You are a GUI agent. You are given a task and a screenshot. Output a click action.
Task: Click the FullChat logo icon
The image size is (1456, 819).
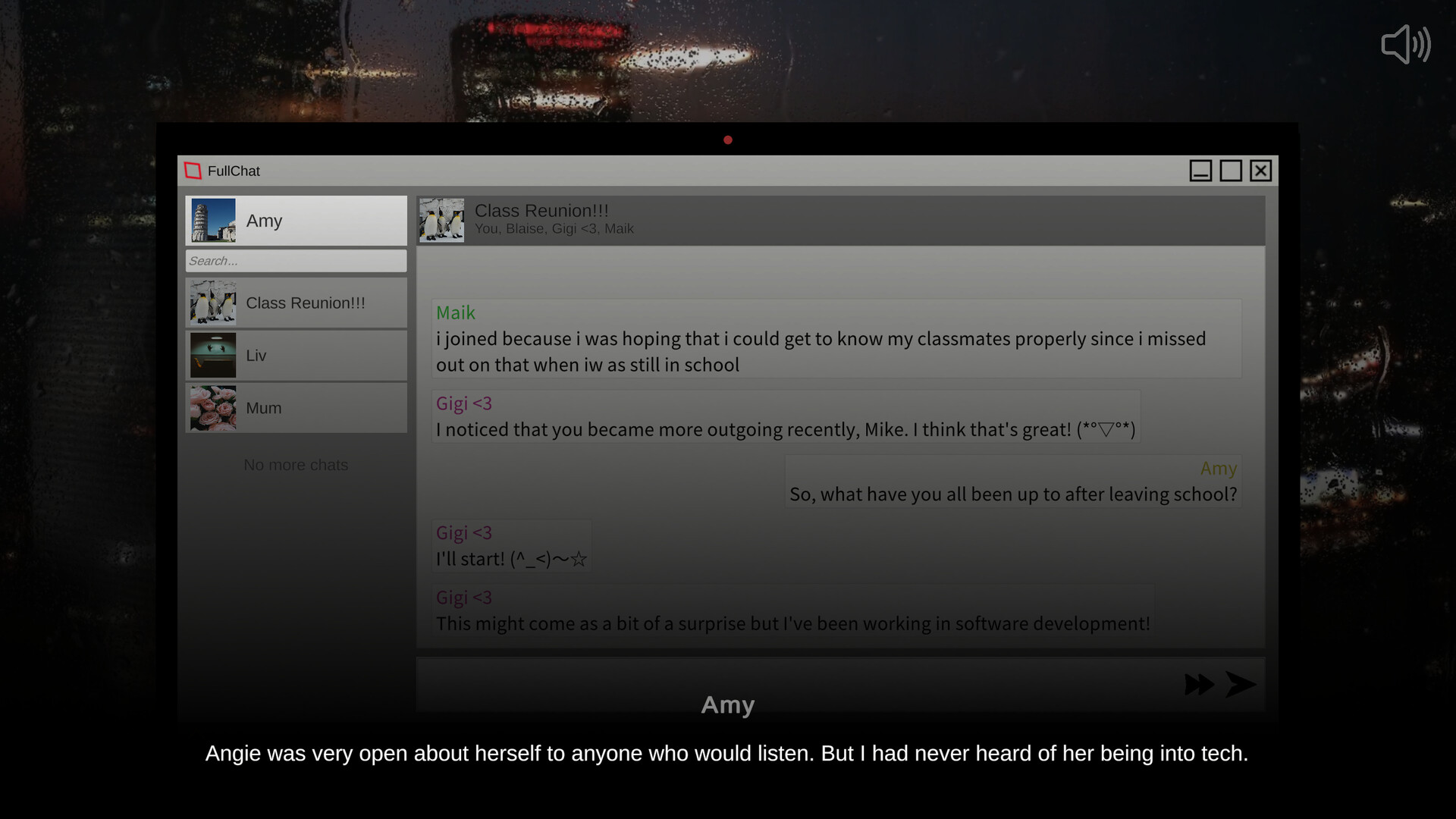click(x=193, y=171)
